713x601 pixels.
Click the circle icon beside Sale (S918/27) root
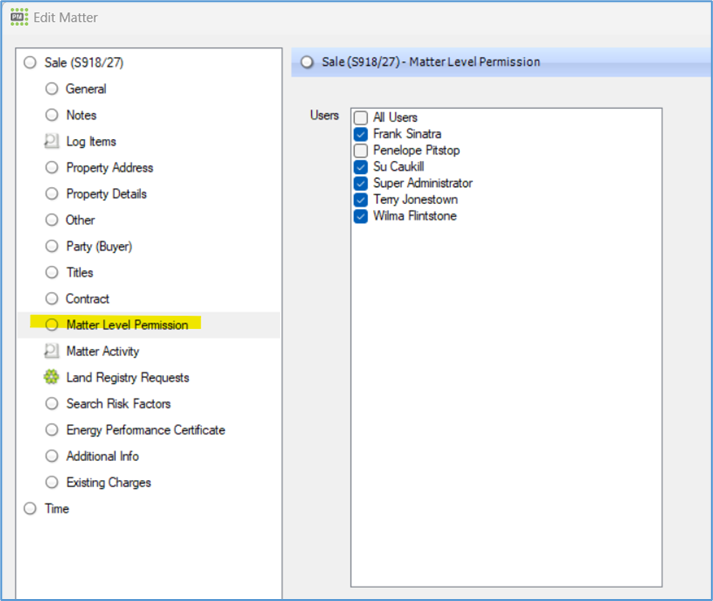(x=30, y=62)
